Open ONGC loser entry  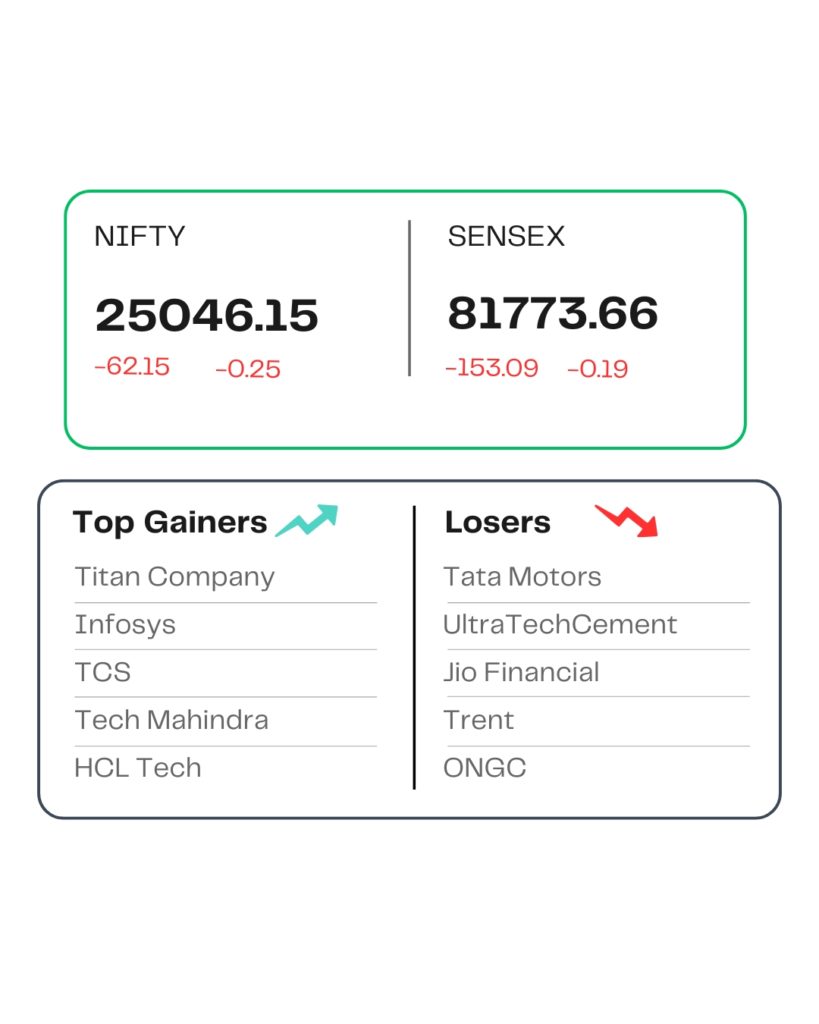click(x=485, y=768)
